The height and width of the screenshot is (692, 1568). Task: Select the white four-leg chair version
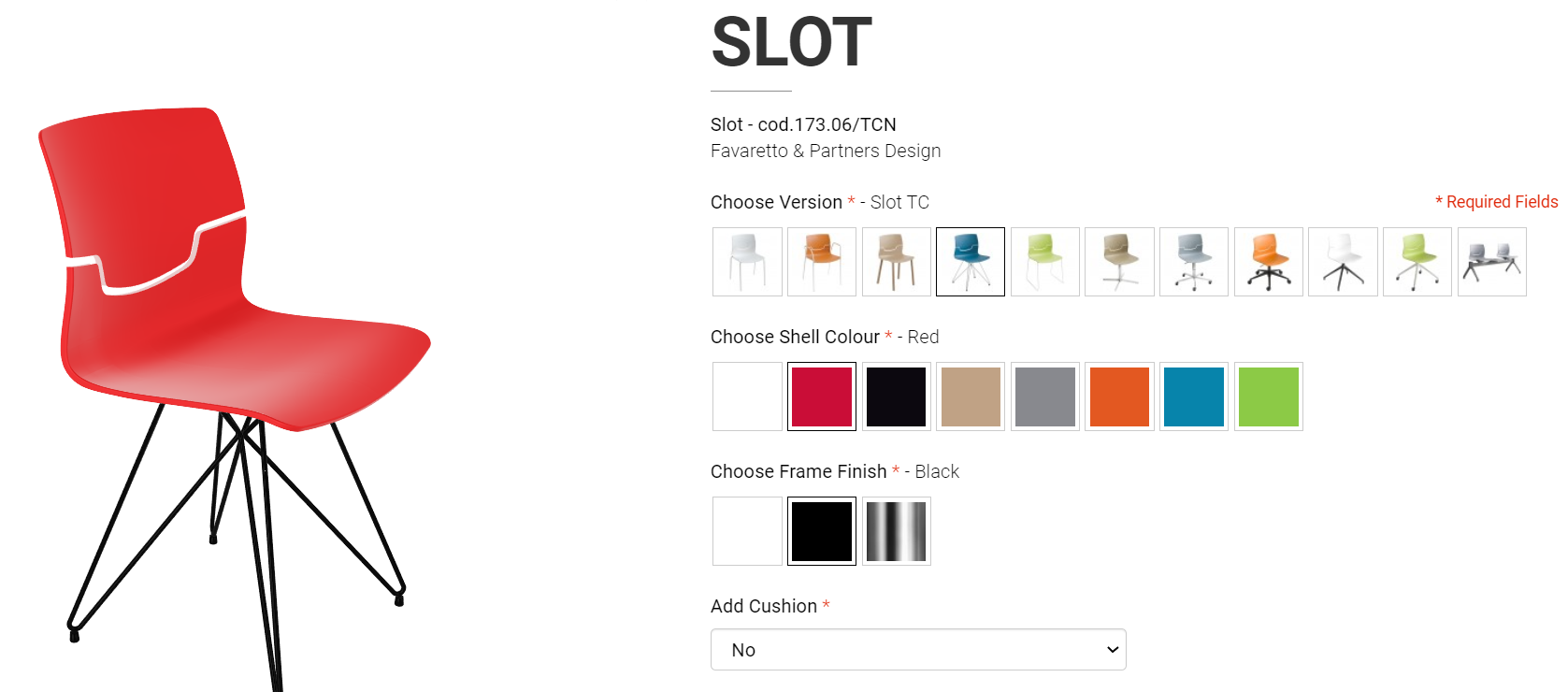(x=747, y=262)
